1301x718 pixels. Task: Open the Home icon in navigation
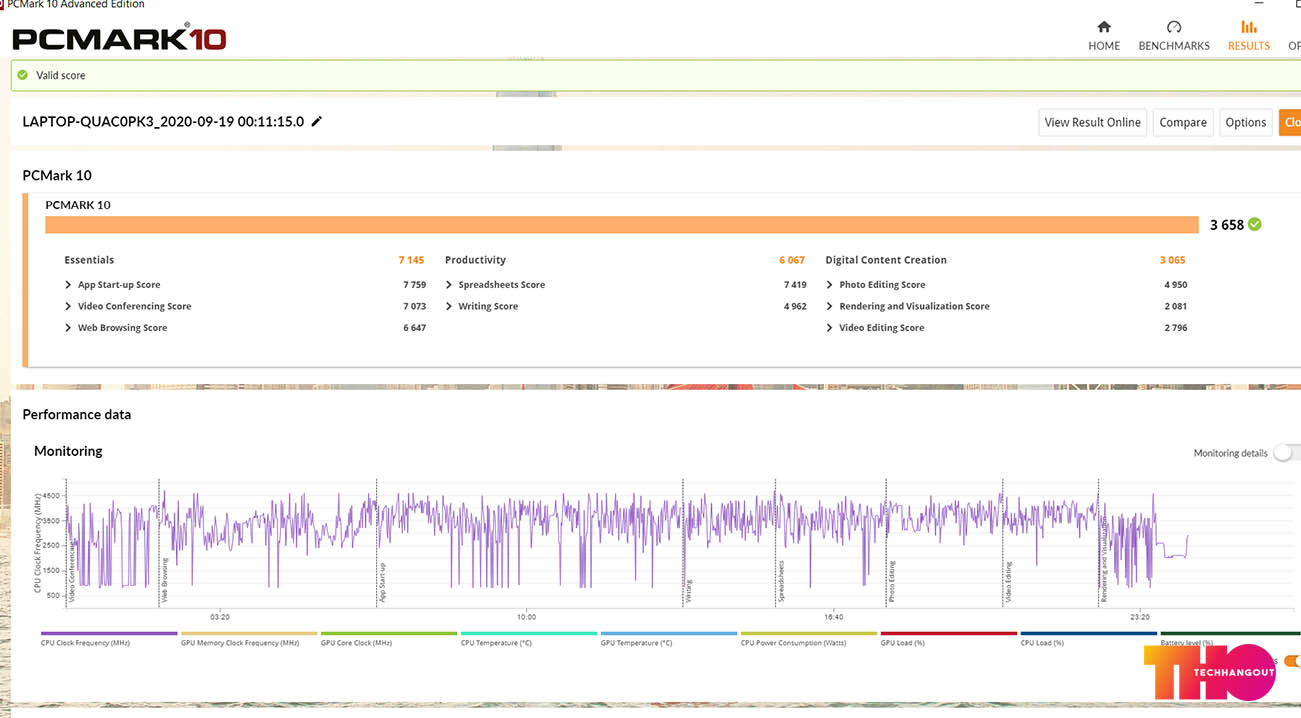pos(1104,27)
